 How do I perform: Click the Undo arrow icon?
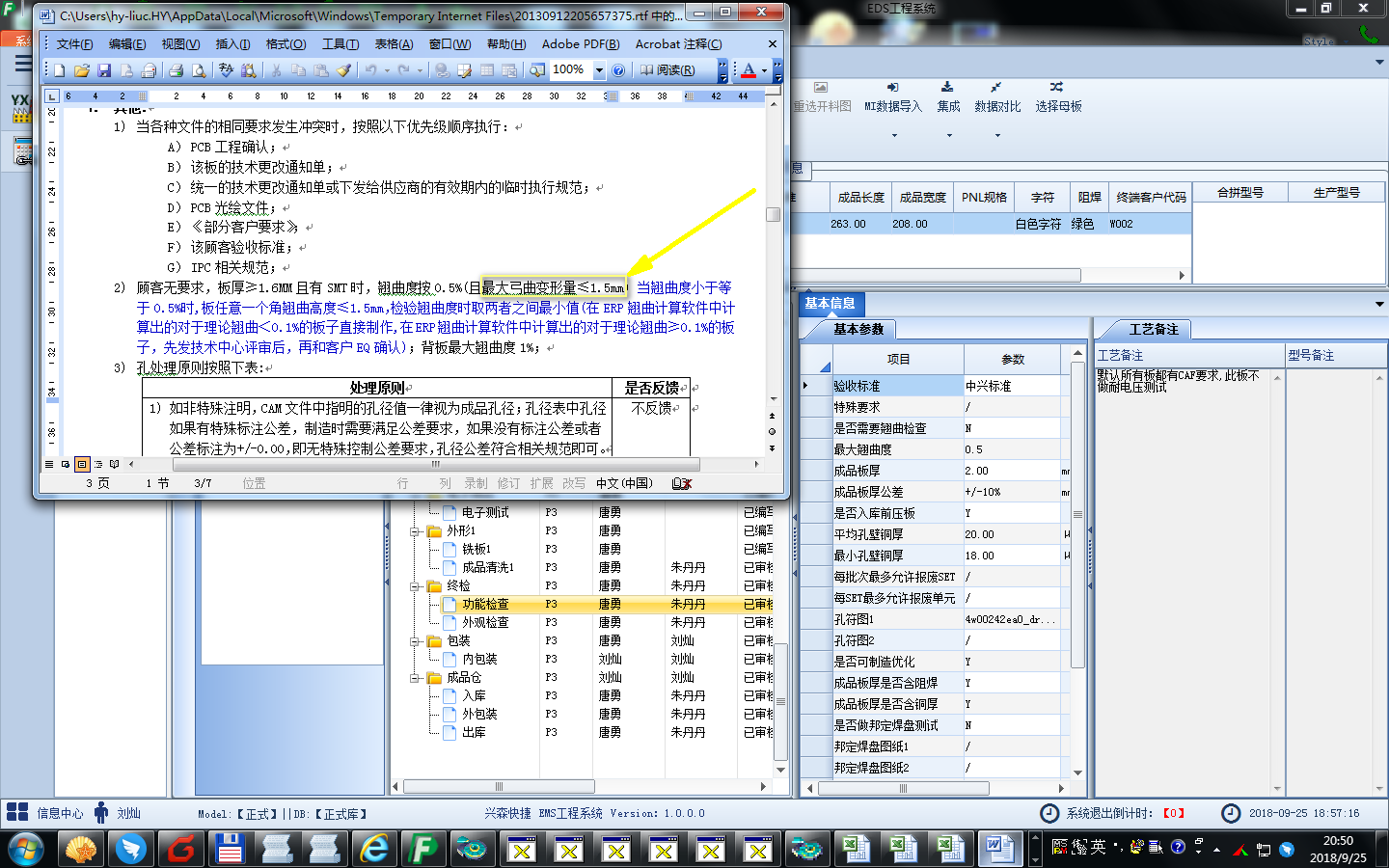[x=370, y=70]
